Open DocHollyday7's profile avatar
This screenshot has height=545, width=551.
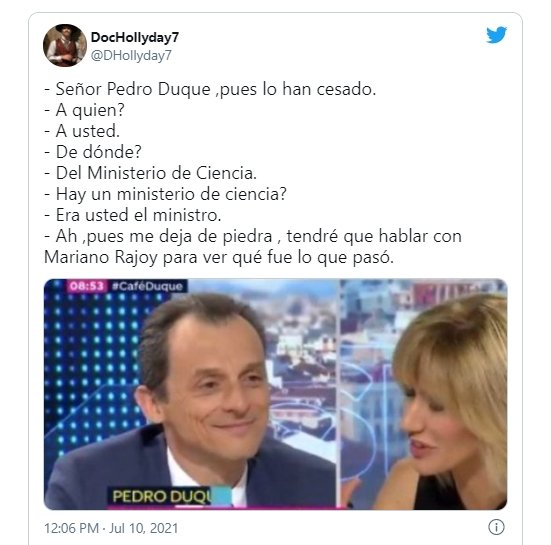point(65,46)
